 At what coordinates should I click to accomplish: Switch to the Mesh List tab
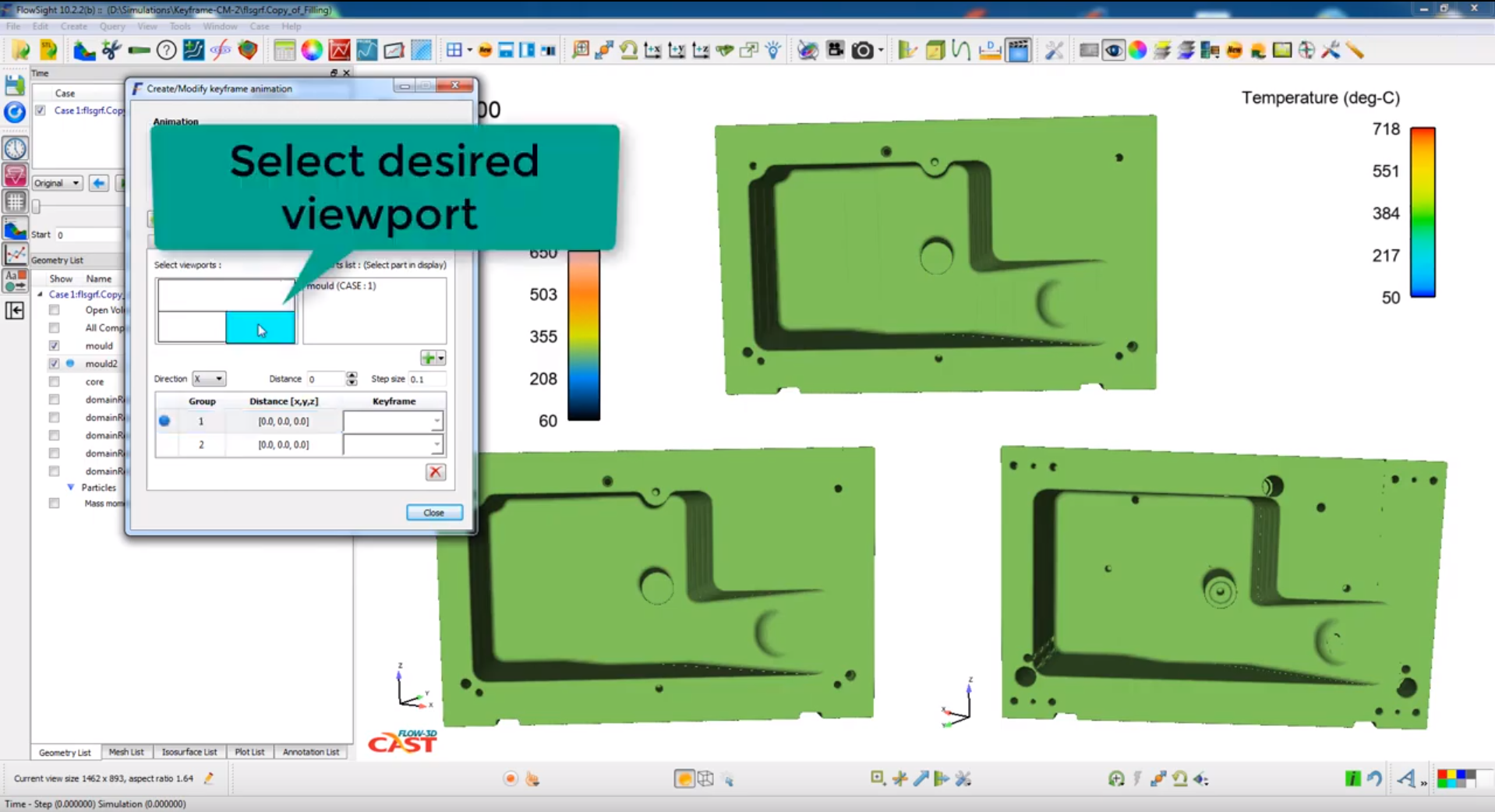tap(126, 752)
